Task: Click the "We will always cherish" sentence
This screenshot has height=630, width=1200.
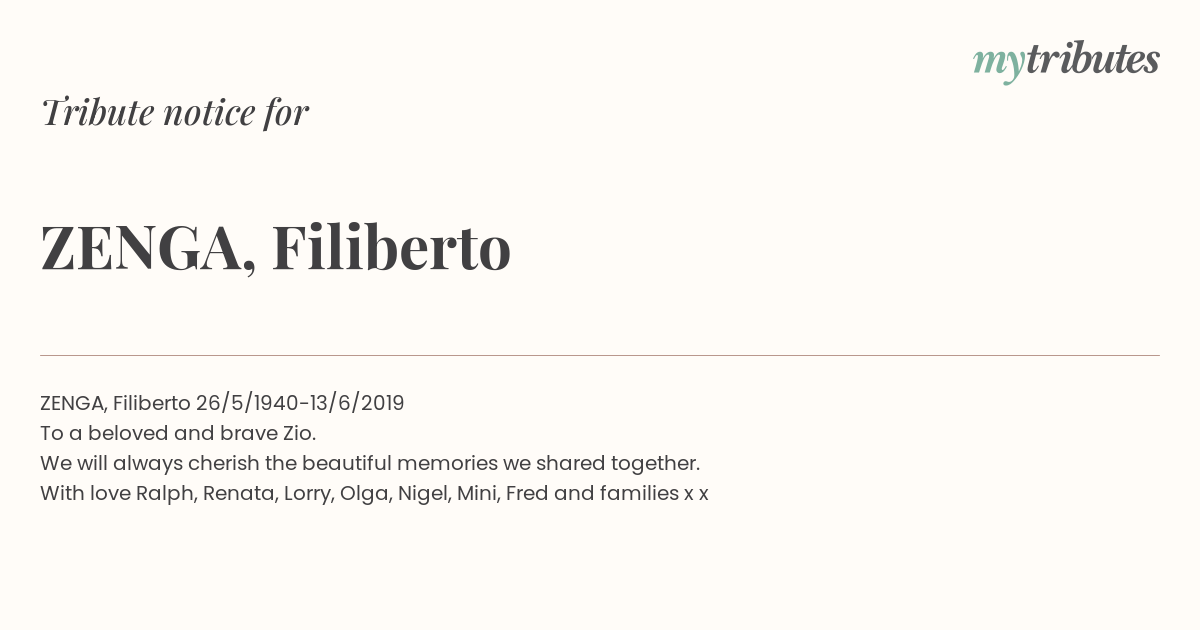Action: click(370, 464)
